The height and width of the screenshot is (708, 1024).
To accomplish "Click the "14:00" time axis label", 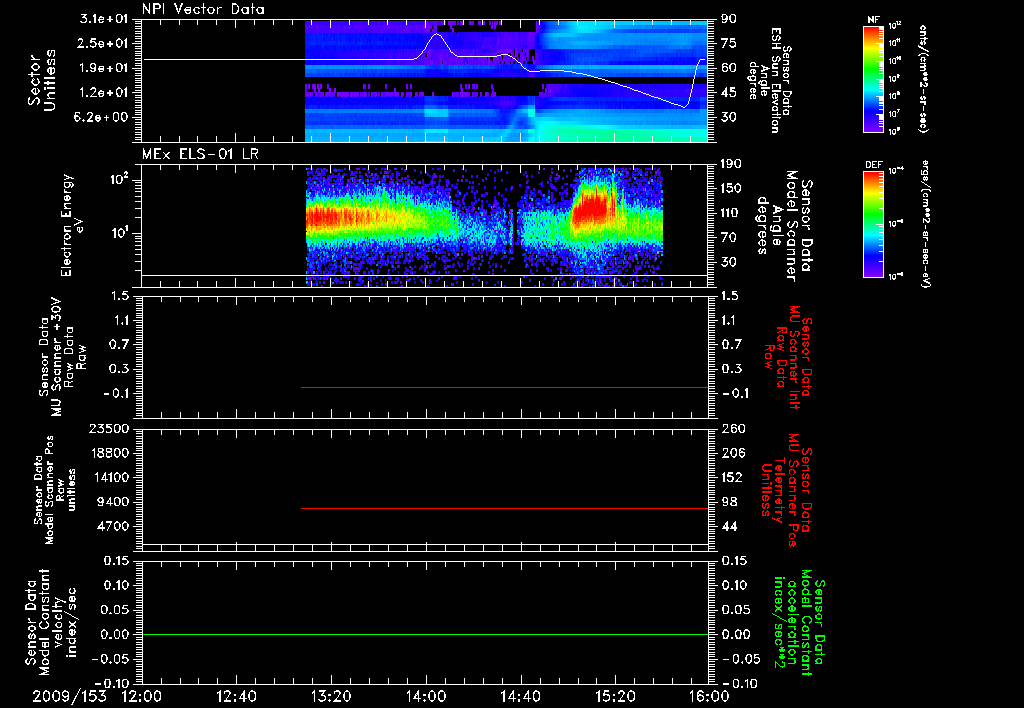I will click(426, 696).
